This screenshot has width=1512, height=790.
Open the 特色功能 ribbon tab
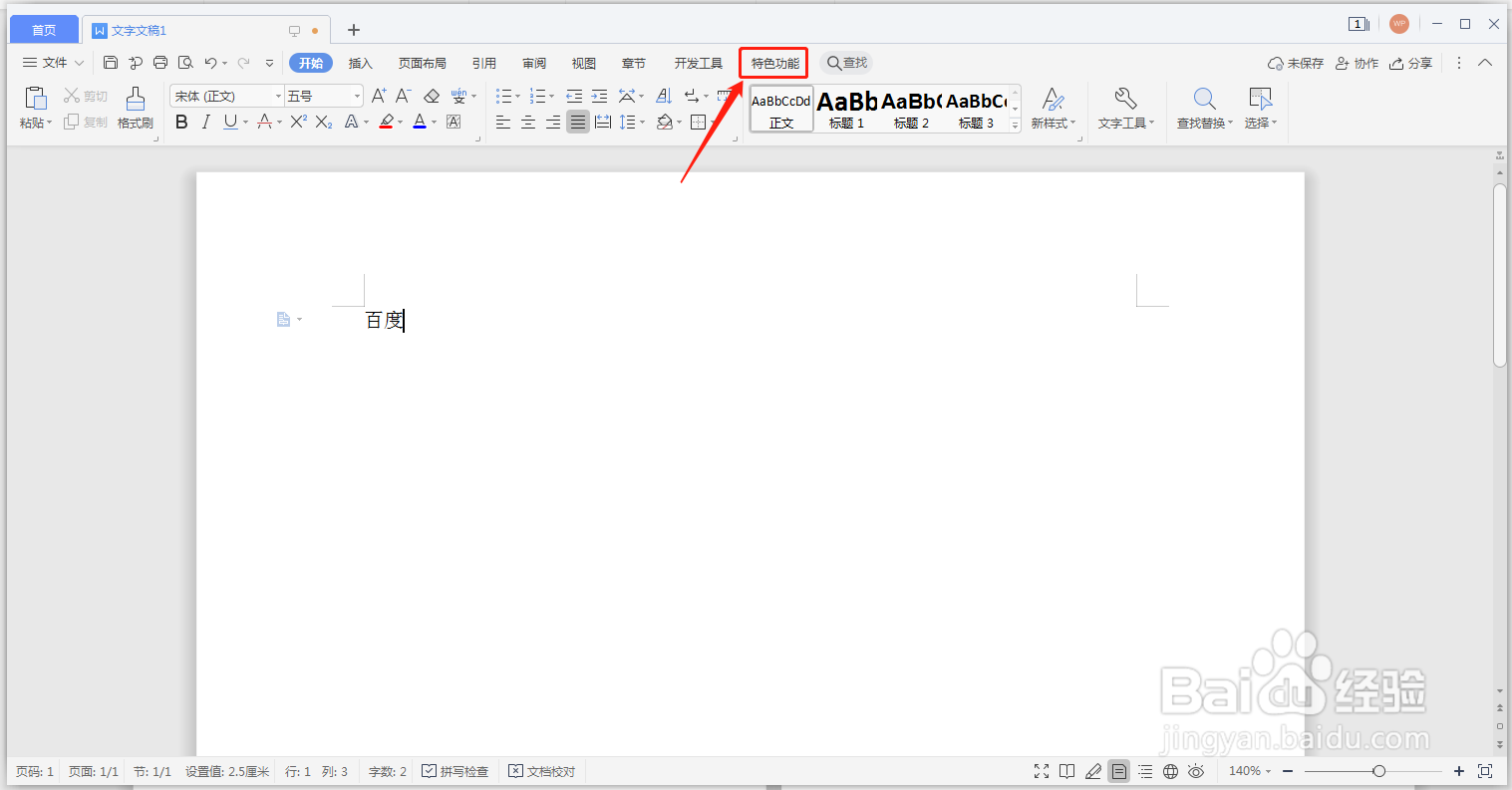[x=773, y=62]
